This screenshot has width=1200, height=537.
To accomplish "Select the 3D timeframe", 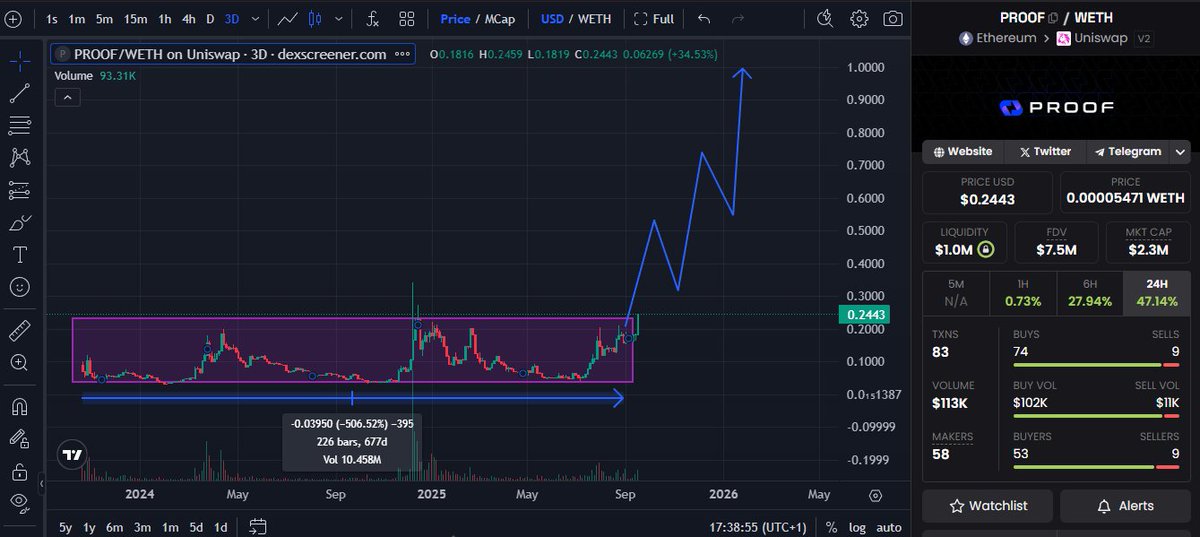I will pos(234,18).
